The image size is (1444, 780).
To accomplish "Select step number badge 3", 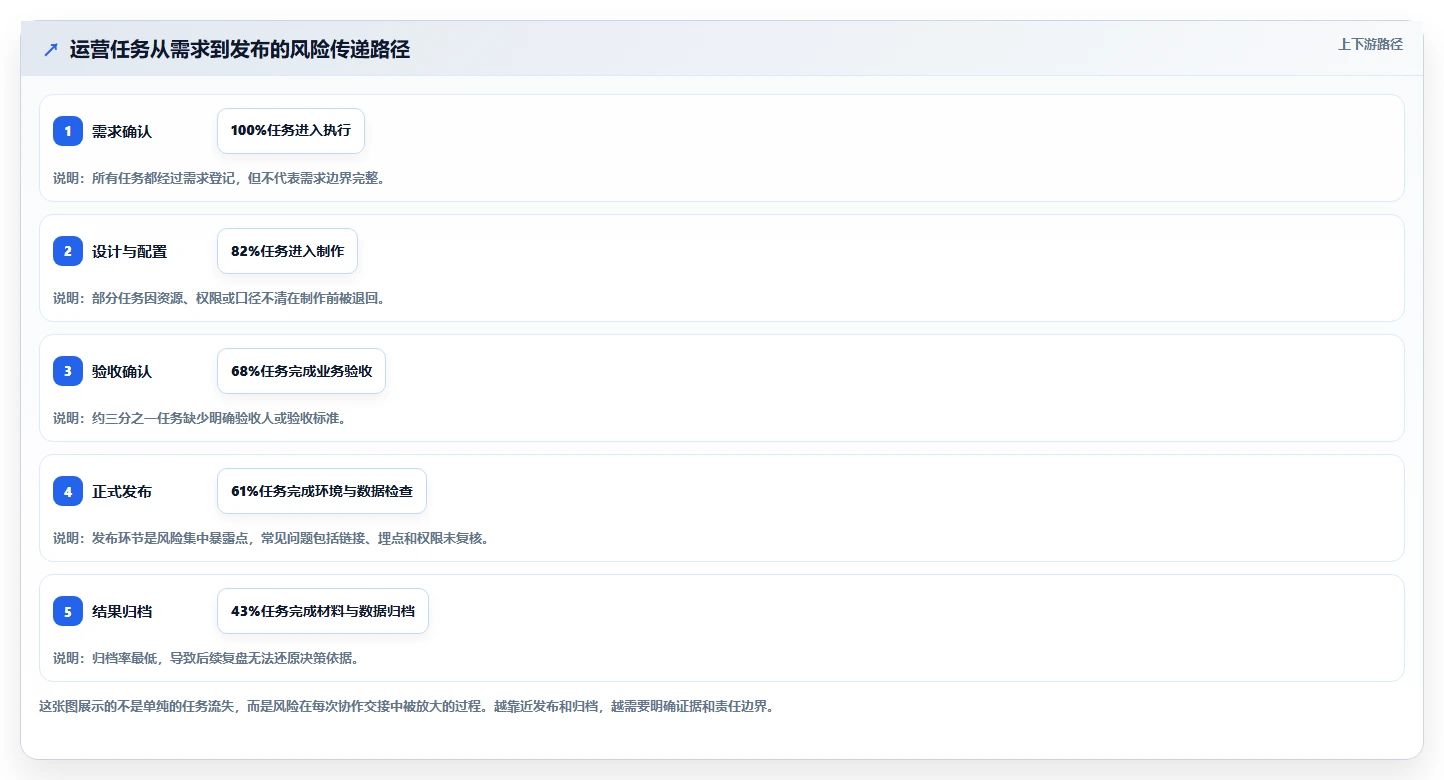I will click(x=68, y=371).
